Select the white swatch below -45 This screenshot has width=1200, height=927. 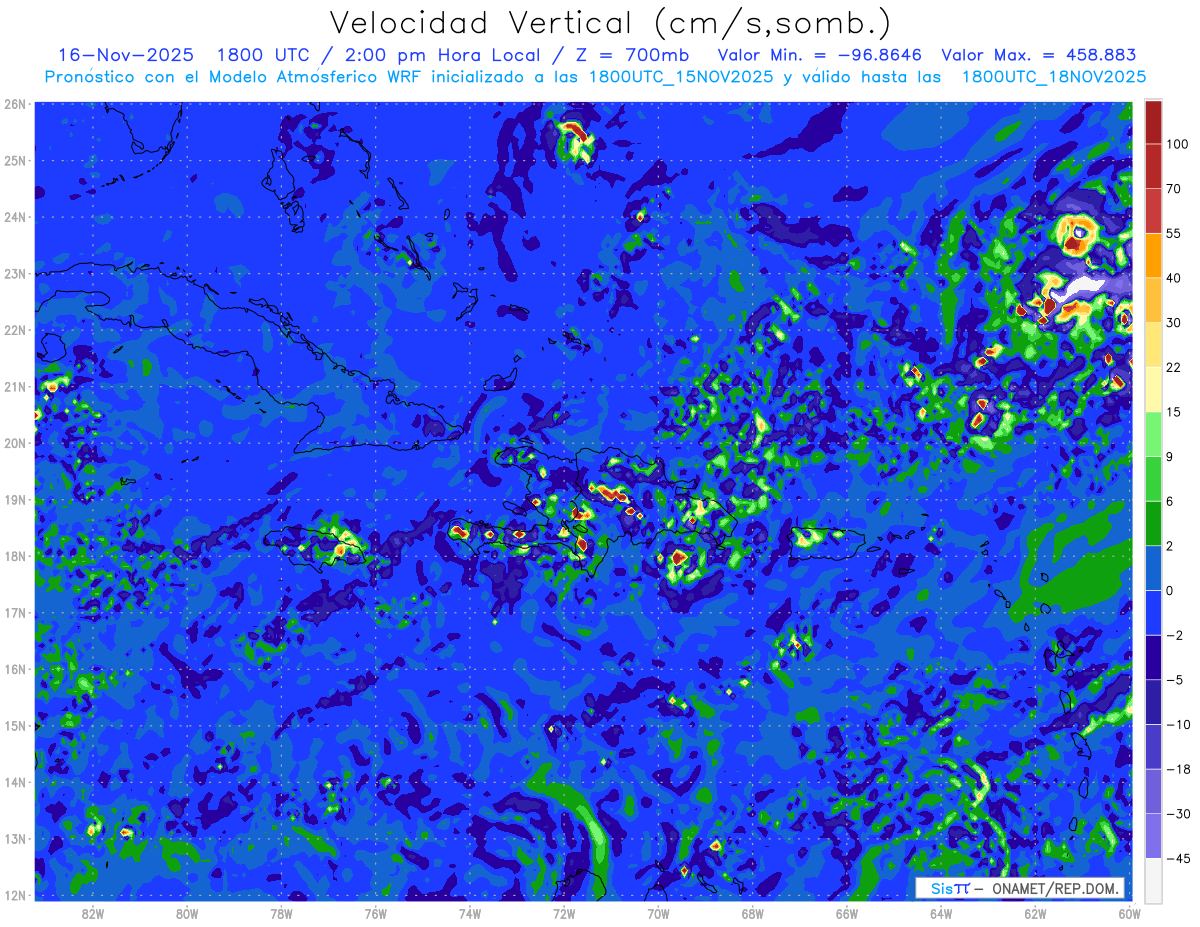(x=1153, y=879)
